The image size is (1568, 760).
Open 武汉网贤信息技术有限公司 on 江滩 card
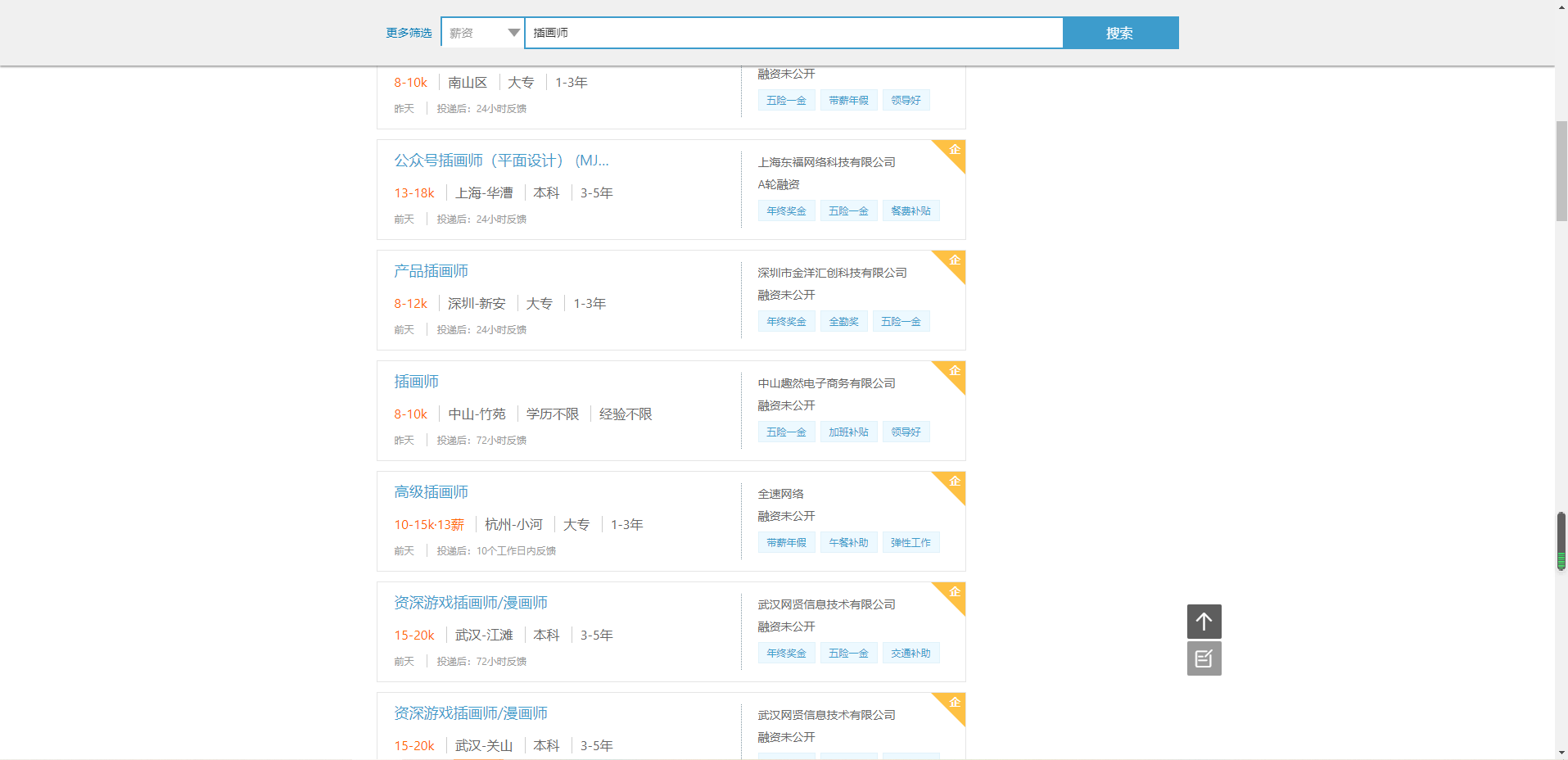click(826, 604)
